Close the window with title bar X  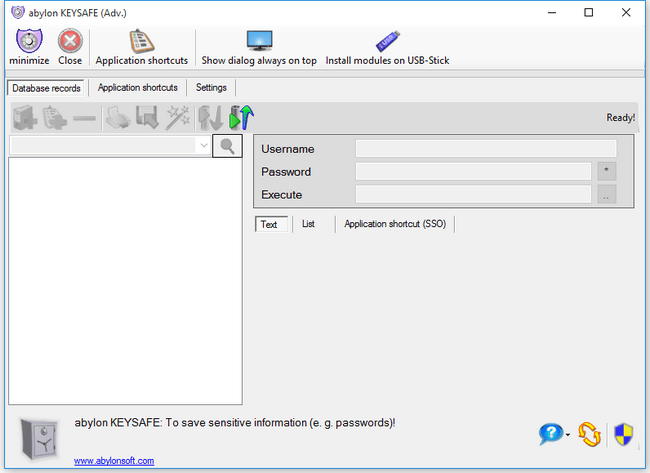pyautogui.click(x=626, y=12)
